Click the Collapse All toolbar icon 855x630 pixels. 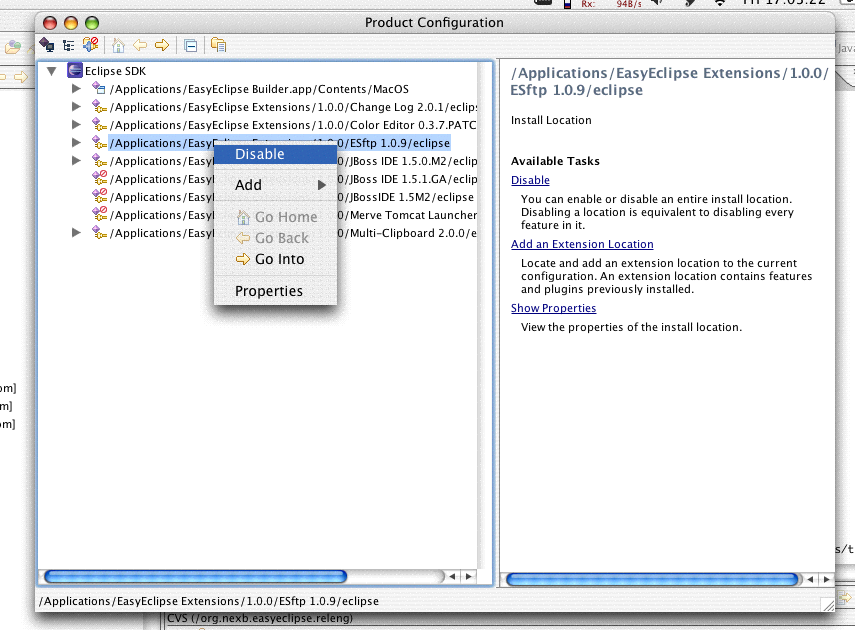[190, 45]
